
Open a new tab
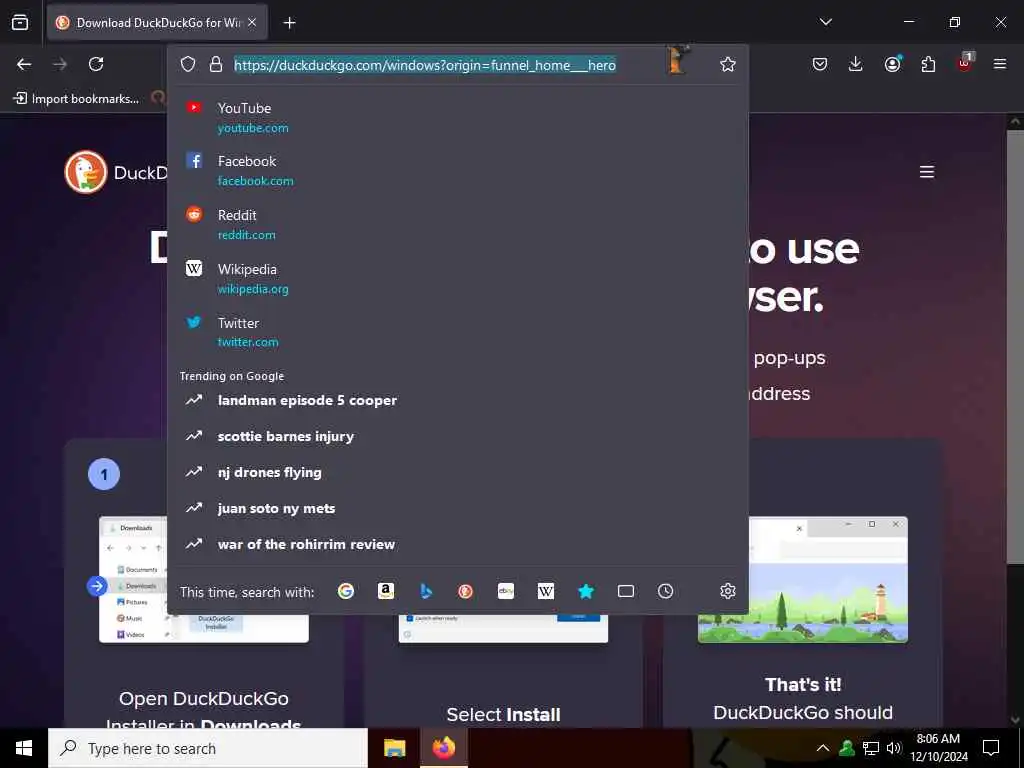pyautogui.click(x=289, y=23)
